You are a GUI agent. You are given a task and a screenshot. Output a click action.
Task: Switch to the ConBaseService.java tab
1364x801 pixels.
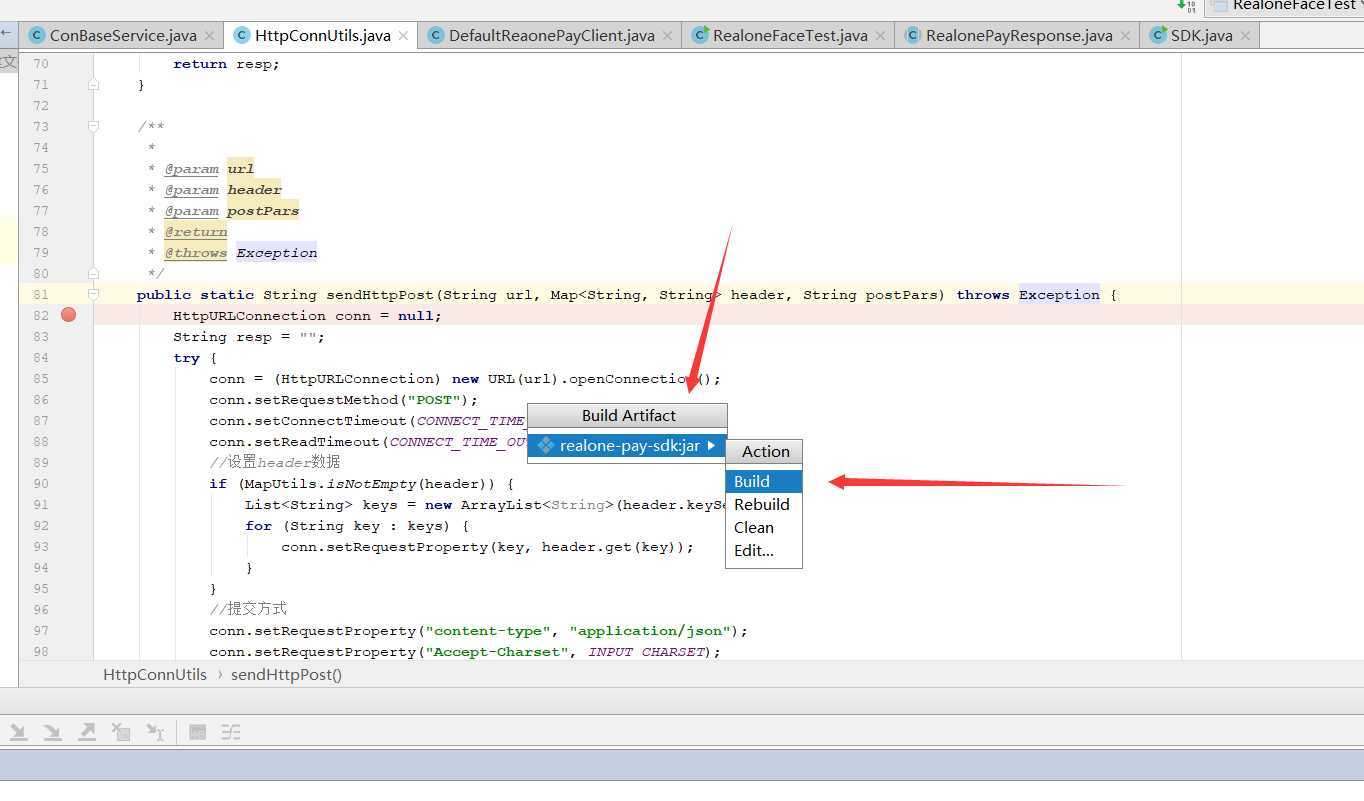pyautogui.click(x=122, y=35)
